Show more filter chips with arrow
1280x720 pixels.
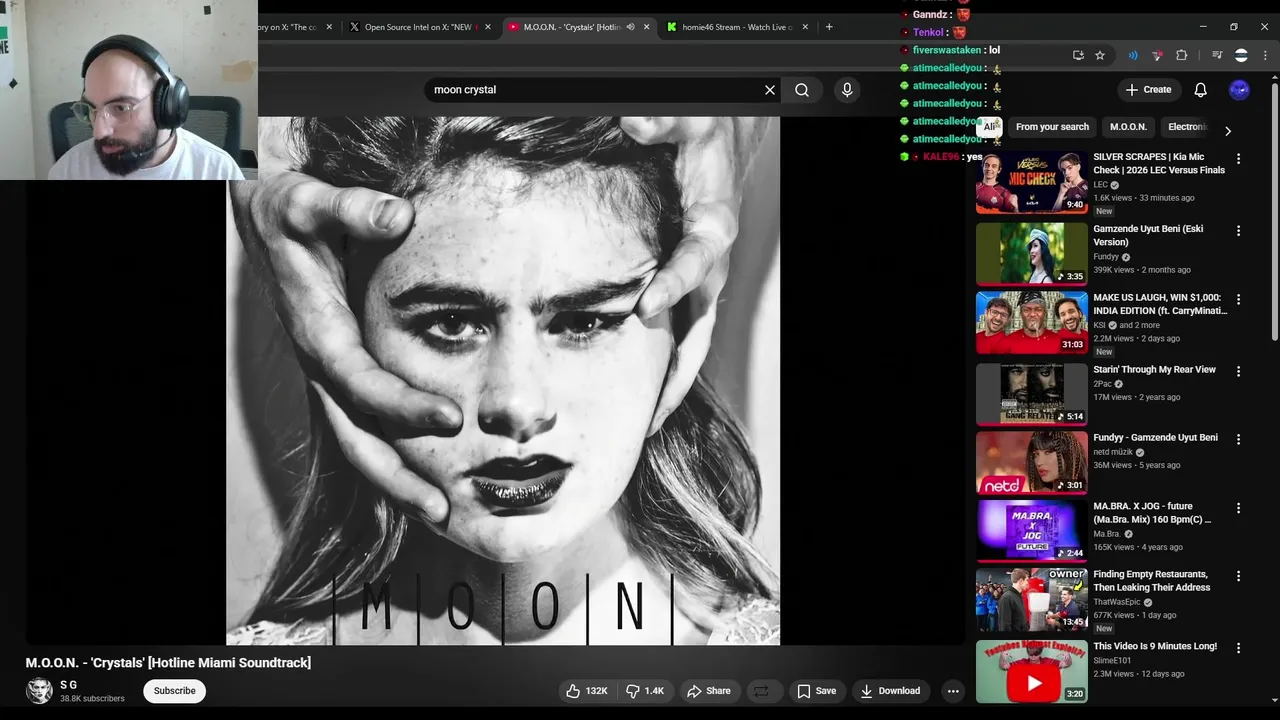pos(1228,130)
